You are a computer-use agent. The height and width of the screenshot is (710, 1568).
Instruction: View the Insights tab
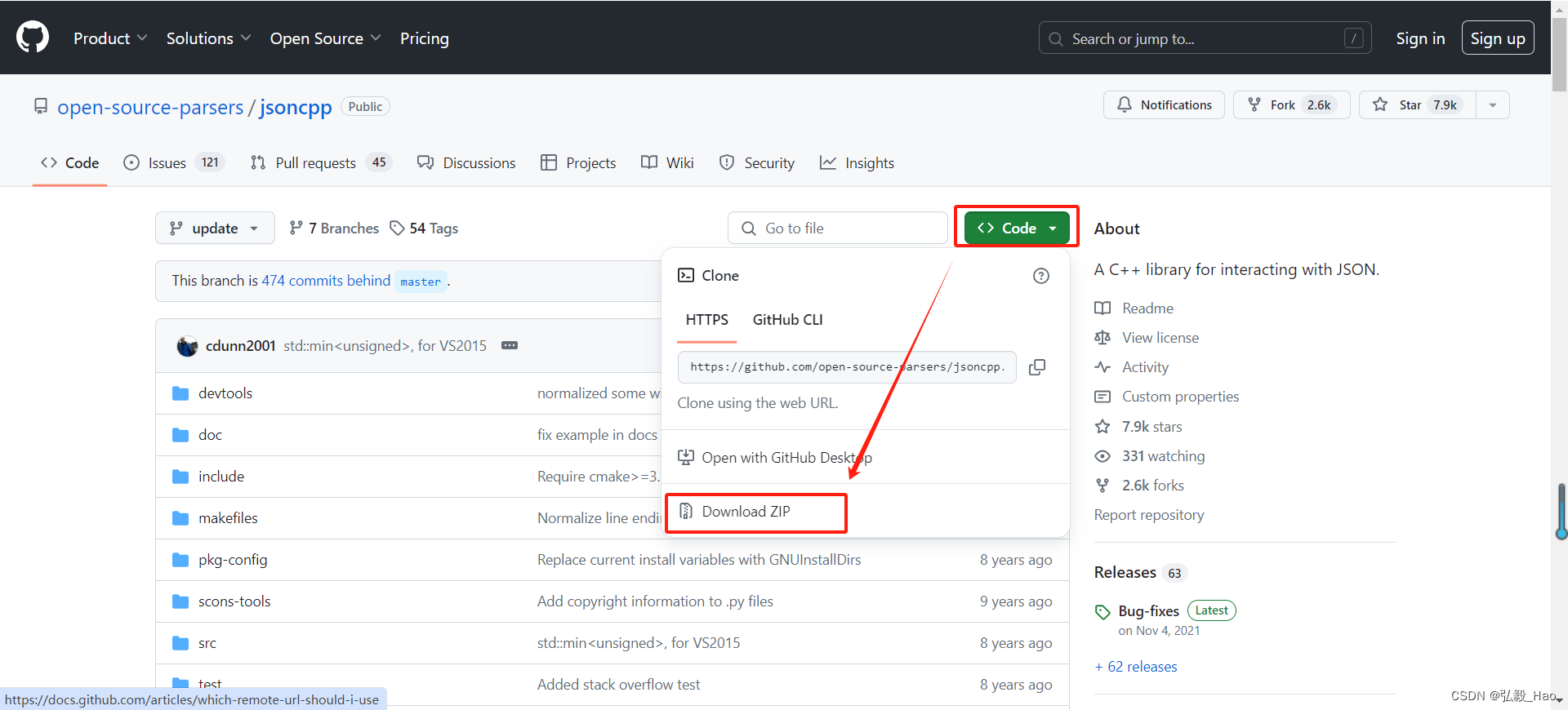pyautogui.click(x=857, y=163)
